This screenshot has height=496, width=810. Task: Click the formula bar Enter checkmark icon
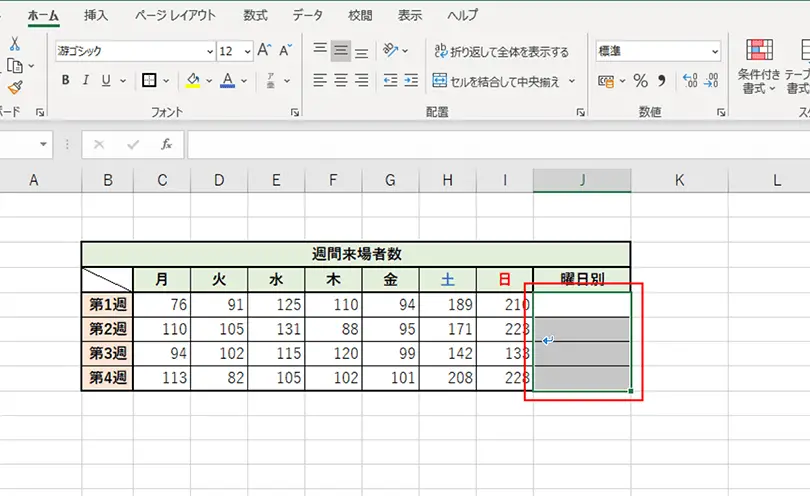click(x=133, y=144)
